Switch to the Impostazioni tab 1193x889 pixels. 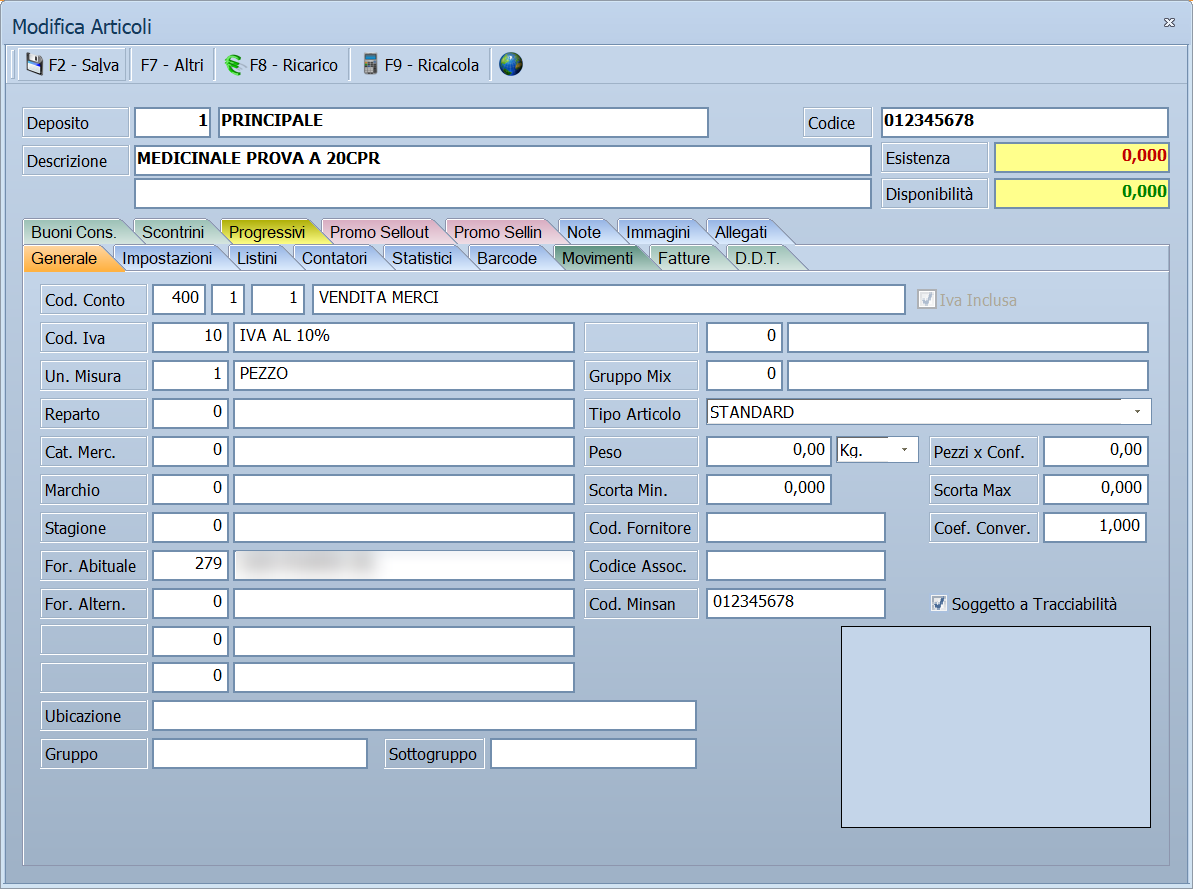[167, 258]
